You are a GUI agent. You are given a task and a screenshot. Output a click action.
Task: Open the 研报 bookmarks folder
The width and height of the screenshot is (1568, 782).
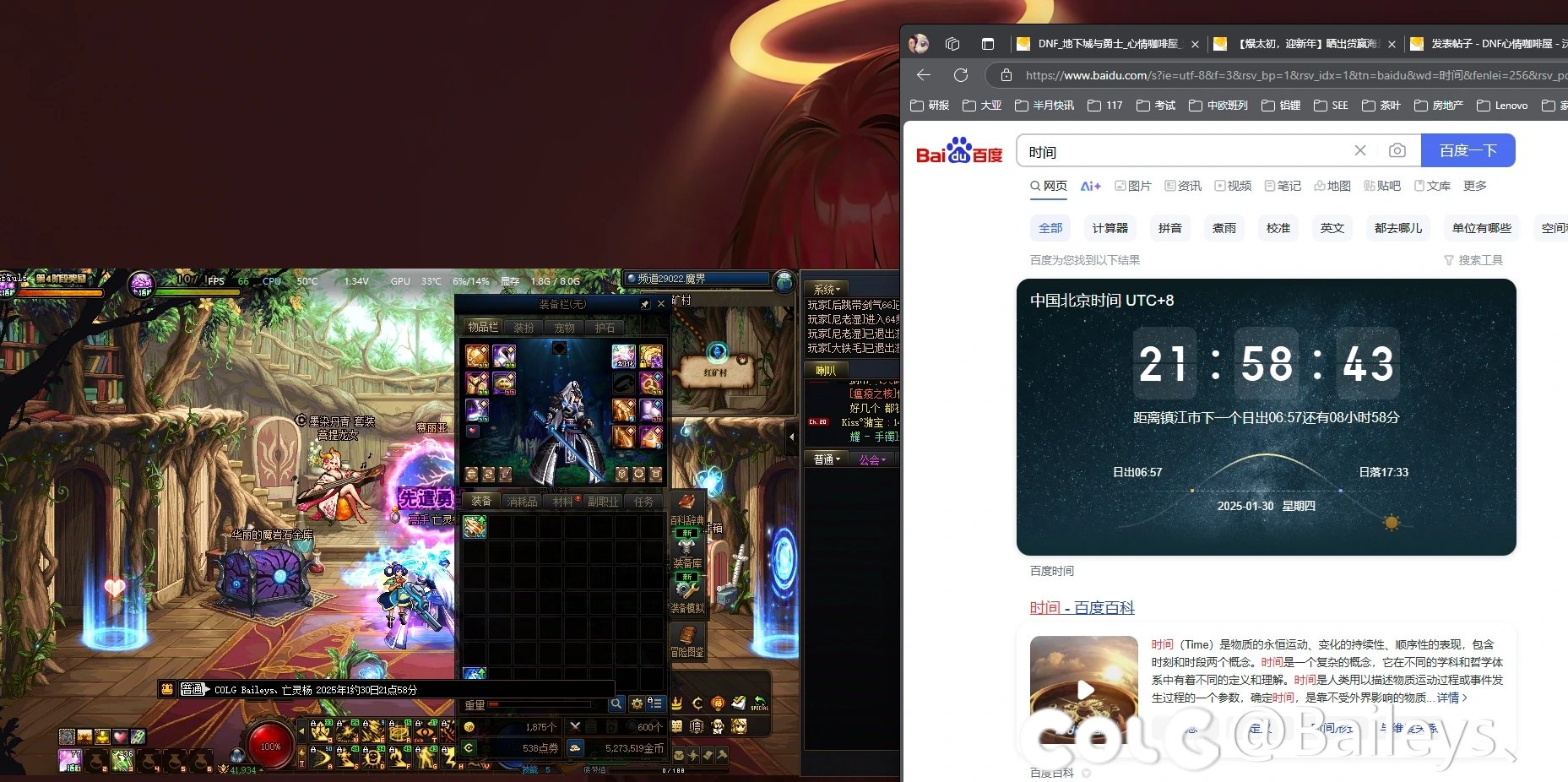point(930,106)
